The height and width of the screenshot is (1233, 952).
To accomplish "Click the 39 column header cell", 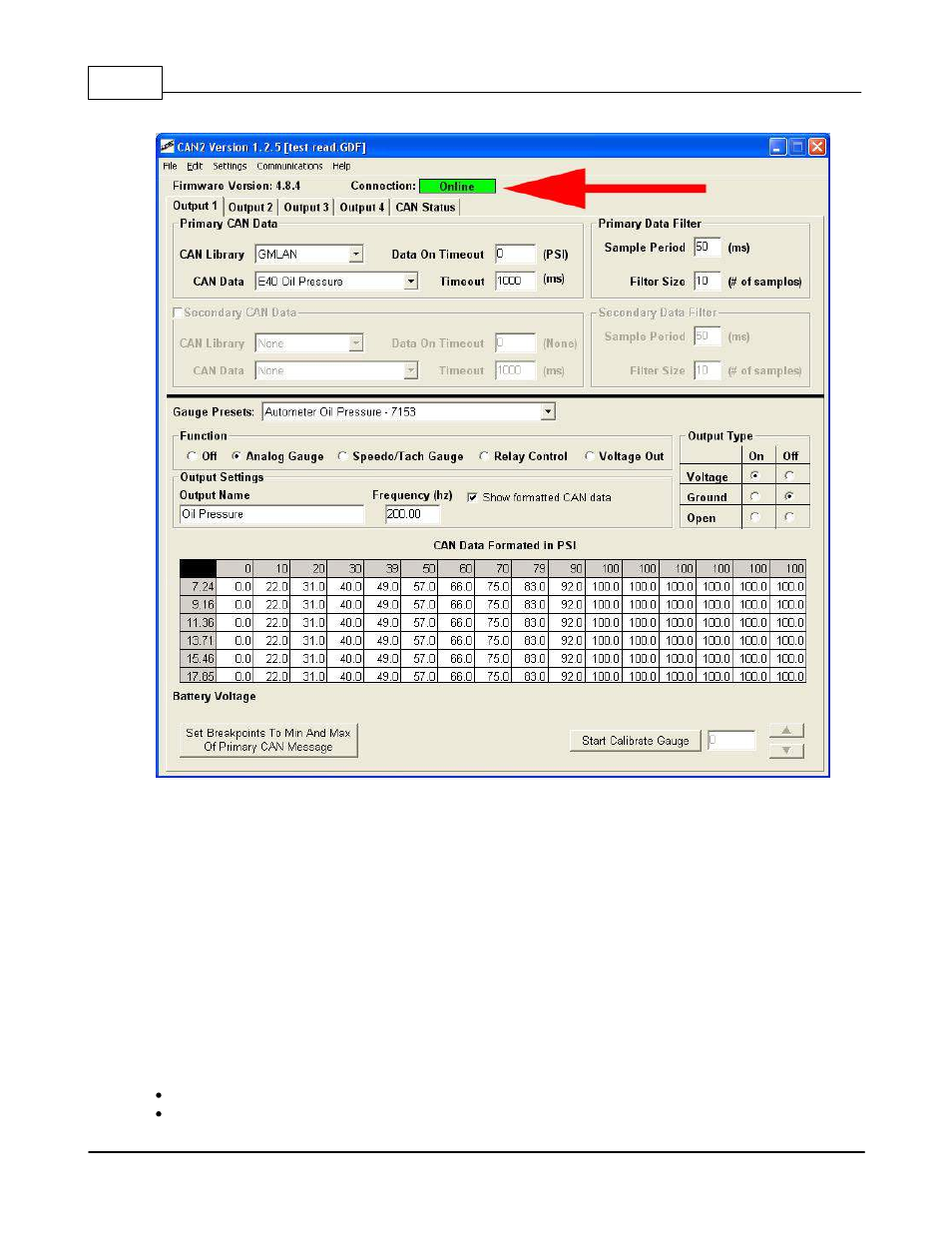I will tap(382, 569).
